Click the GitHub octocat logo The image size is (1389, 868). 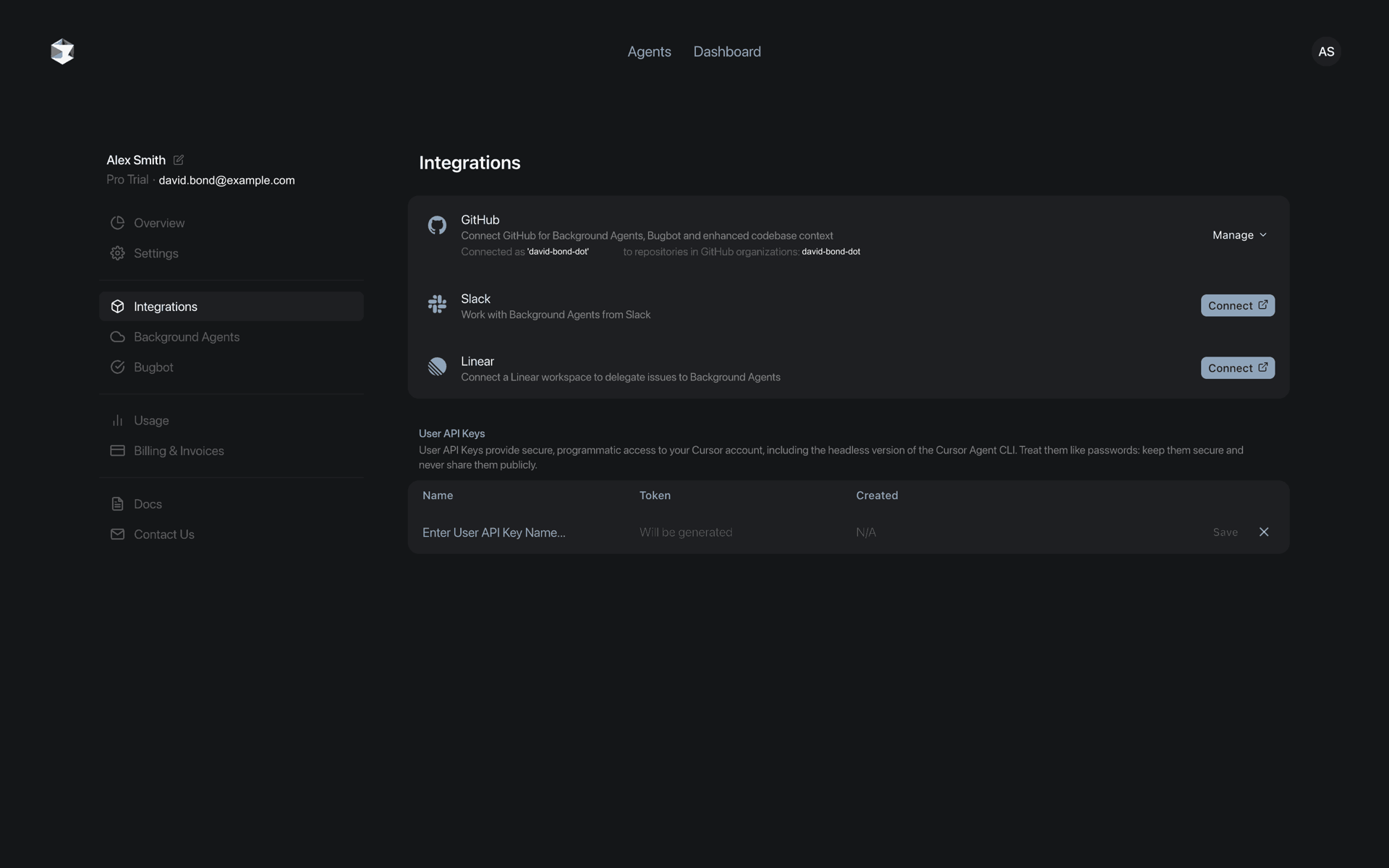click(437, 225)
